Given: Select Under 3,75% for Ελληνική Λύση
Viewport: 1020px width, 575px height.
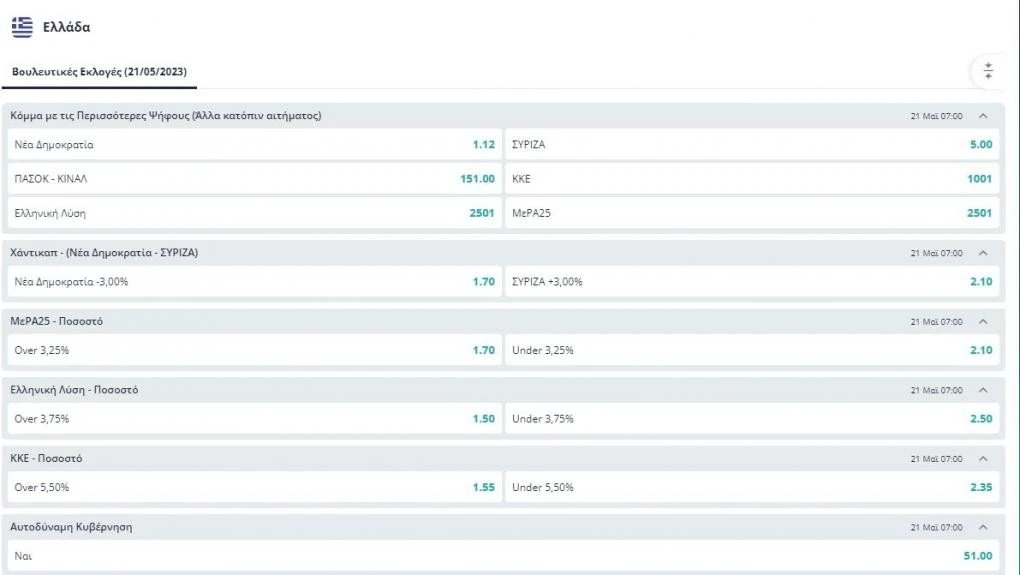Looking at the screenshot, I should (752, 419).
